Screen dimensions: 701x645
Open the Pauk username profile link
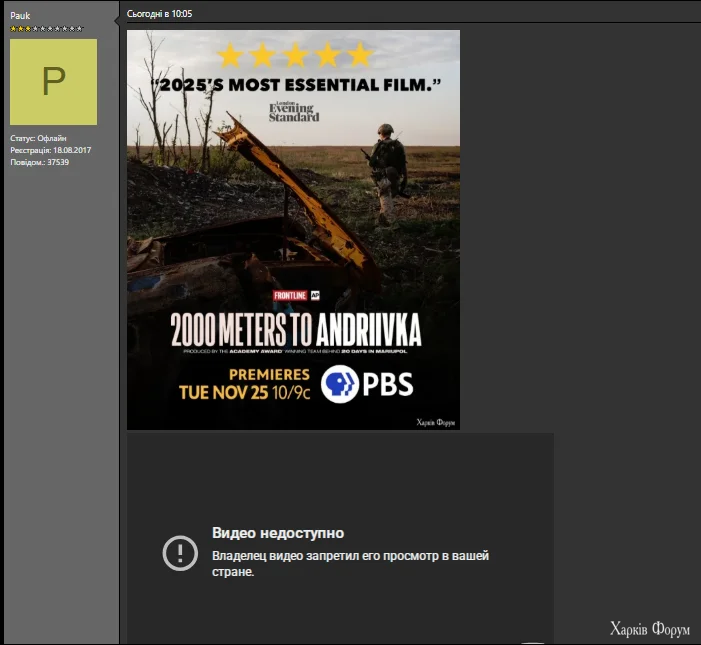click(x=20, y=16)
